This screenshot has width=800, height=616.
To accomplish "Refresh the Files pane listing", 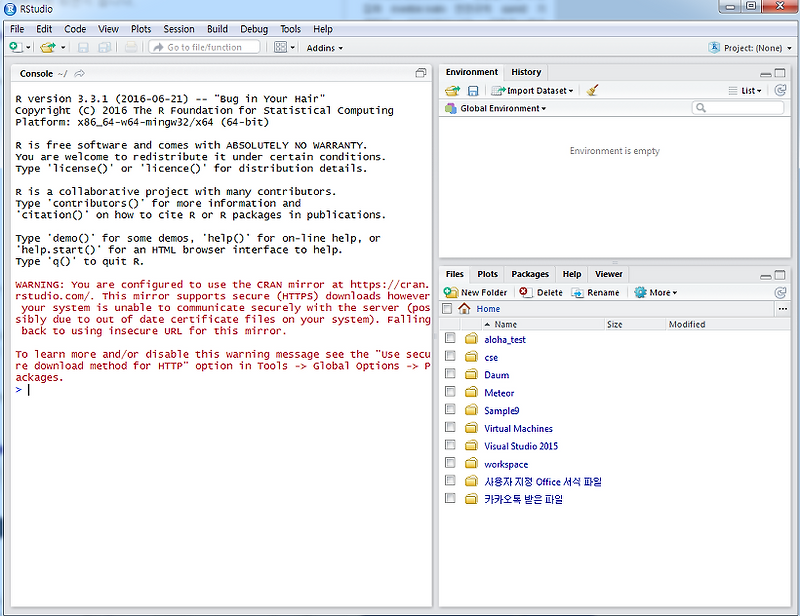I will 780,292.
